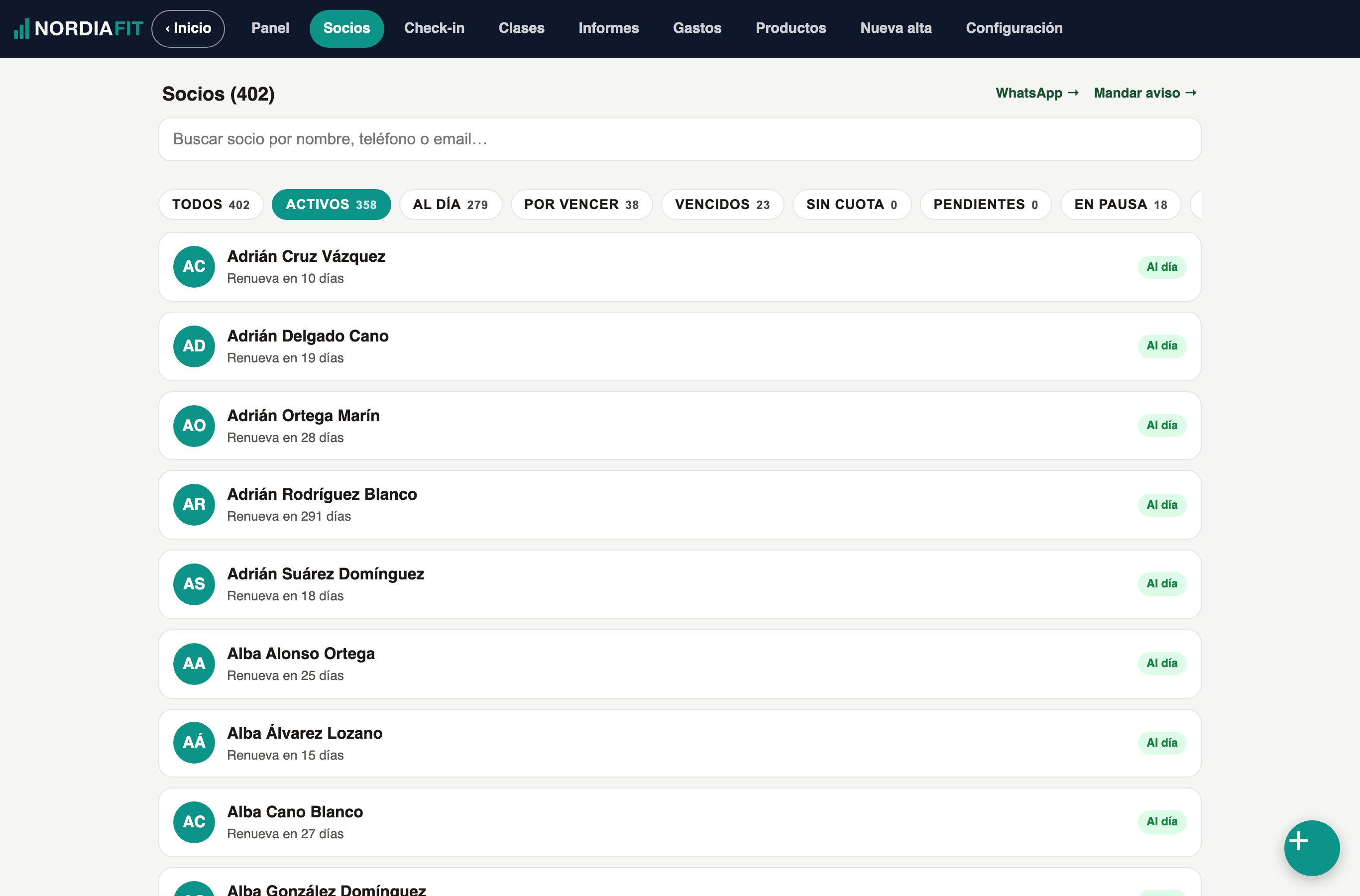This screenshot has width=1360, height=896.
Task: Filter members Al día 279
Action: [x=451, y=205]
